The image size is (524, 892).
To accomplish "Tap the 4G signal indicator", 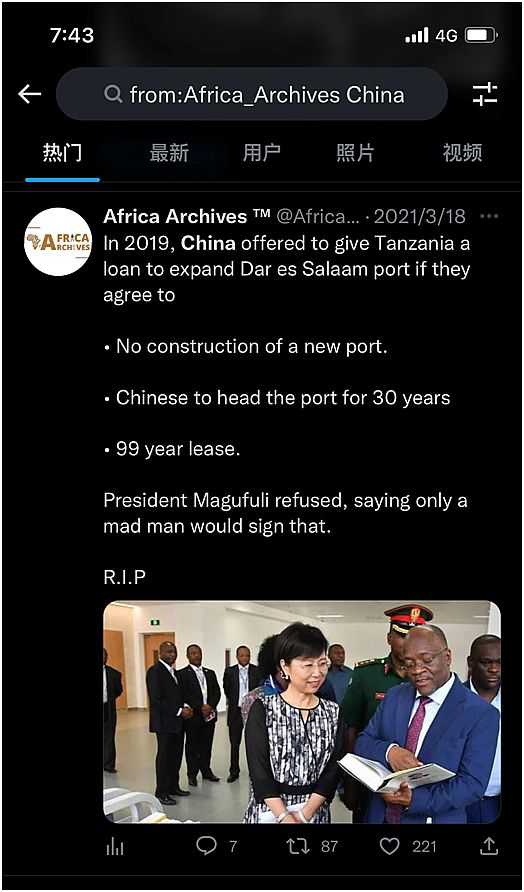I will point(447,36).
